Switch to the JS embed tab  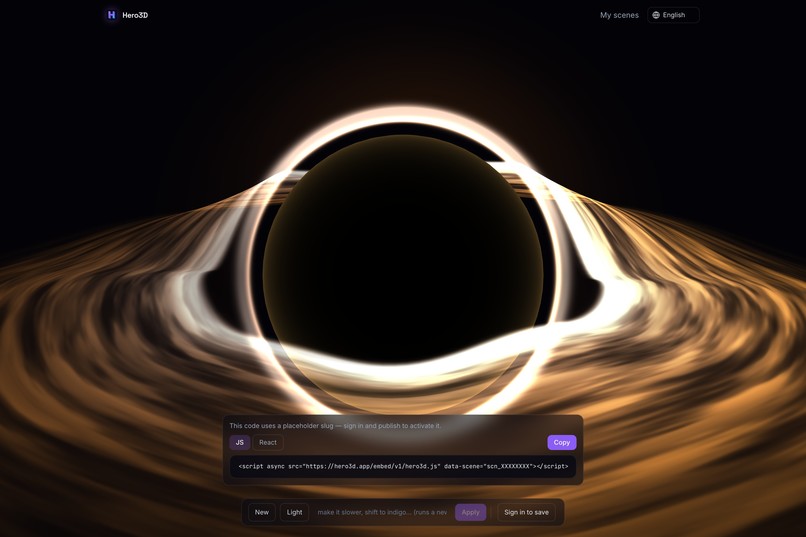click(240, 442)
